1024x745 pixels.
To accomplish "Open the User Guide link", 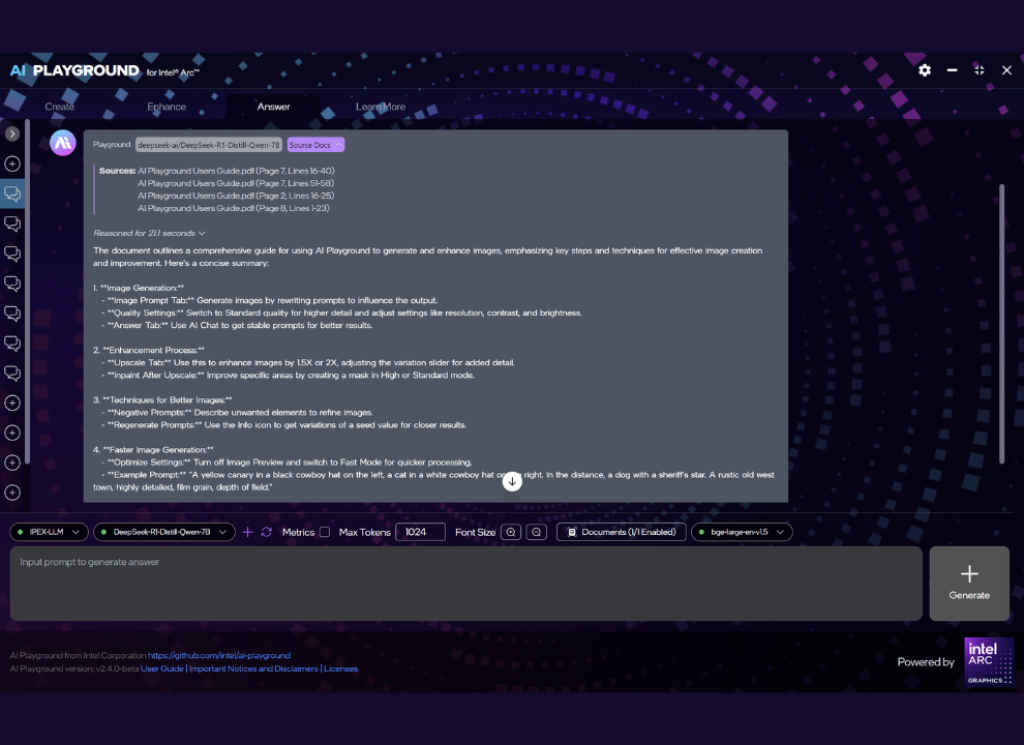I will tap(162, 669).
